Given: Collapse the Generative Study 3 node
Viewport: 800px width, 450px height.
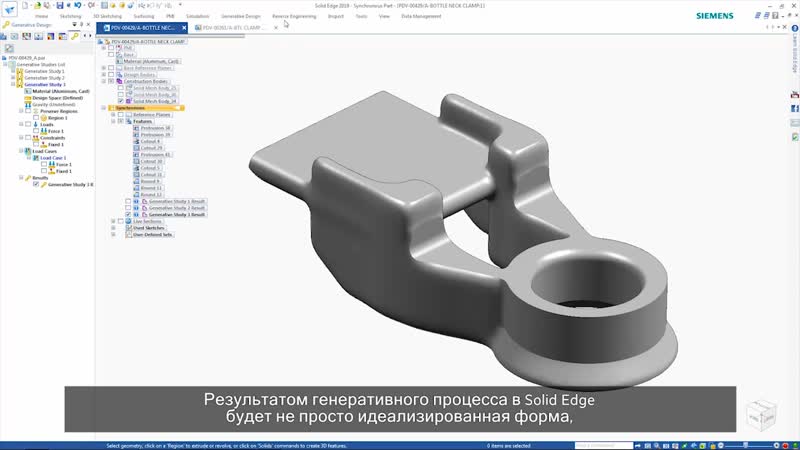Looking at the screenshot, I should tap(13, 85).
